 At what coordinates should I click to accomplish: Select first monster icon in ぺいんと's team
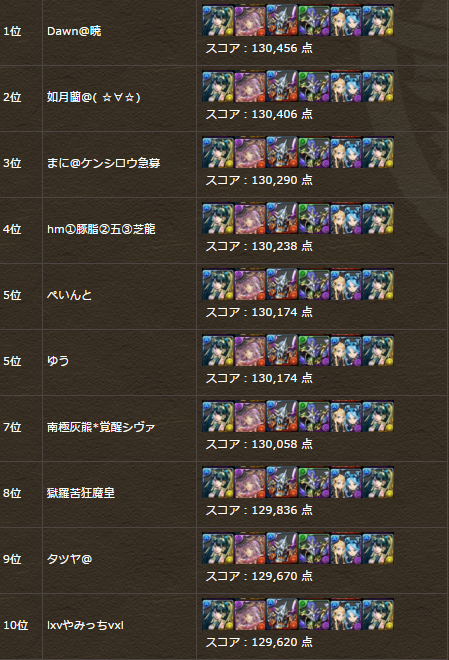coord(218,284)
